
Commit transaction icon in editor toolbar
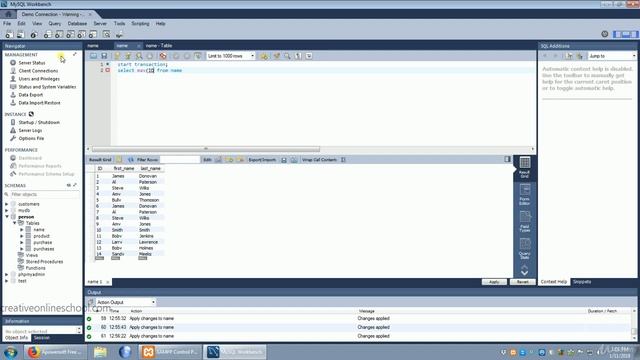tap(176, 56)
